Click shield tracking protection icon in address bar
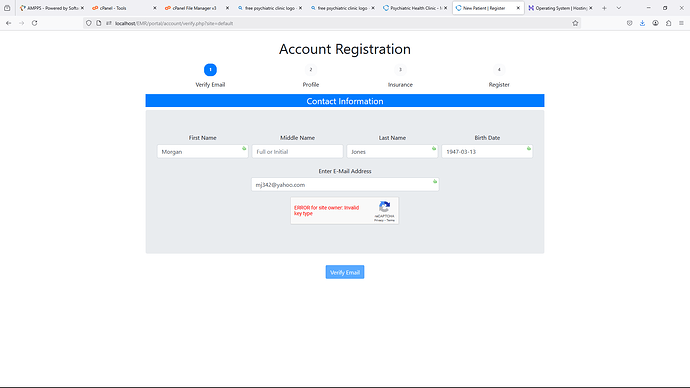 88,23
